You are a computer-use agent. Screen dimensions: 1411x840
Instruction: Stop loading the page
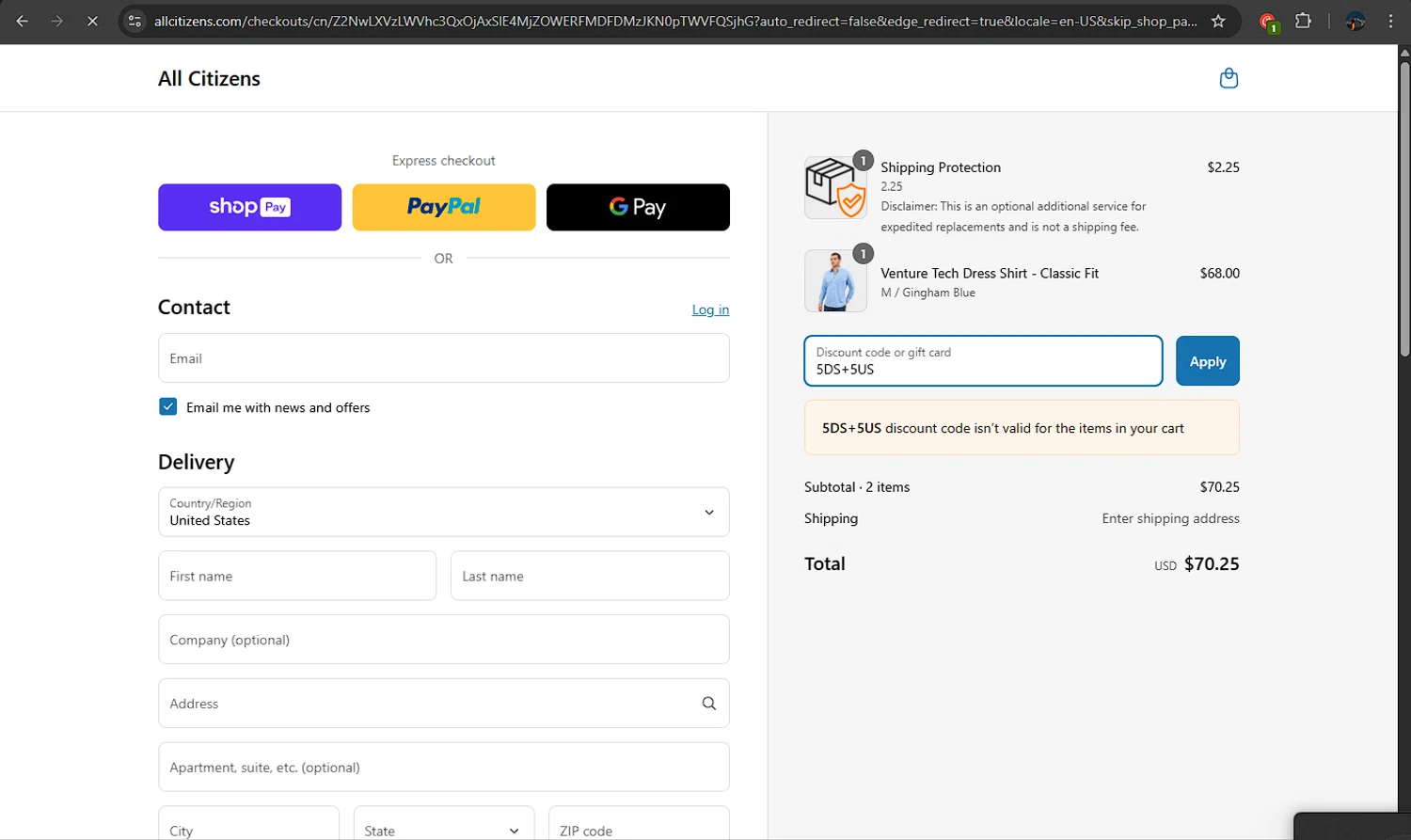(92, 21)
